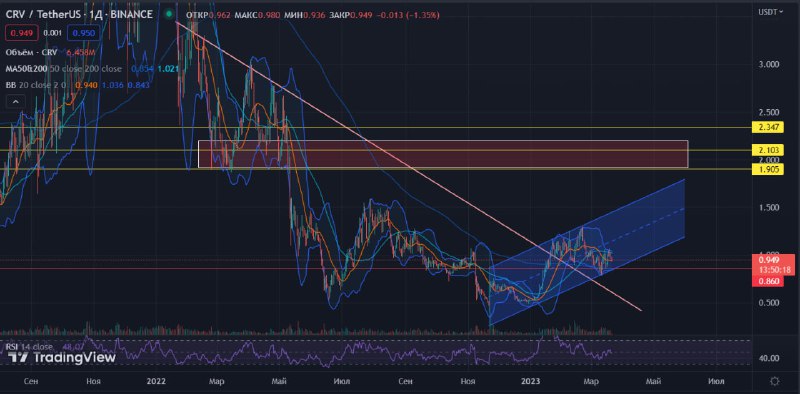Image resolution: width=800 pixels, height=394 pixels.
Task: Select the pink descending trend line
Action: coord(408,165)
